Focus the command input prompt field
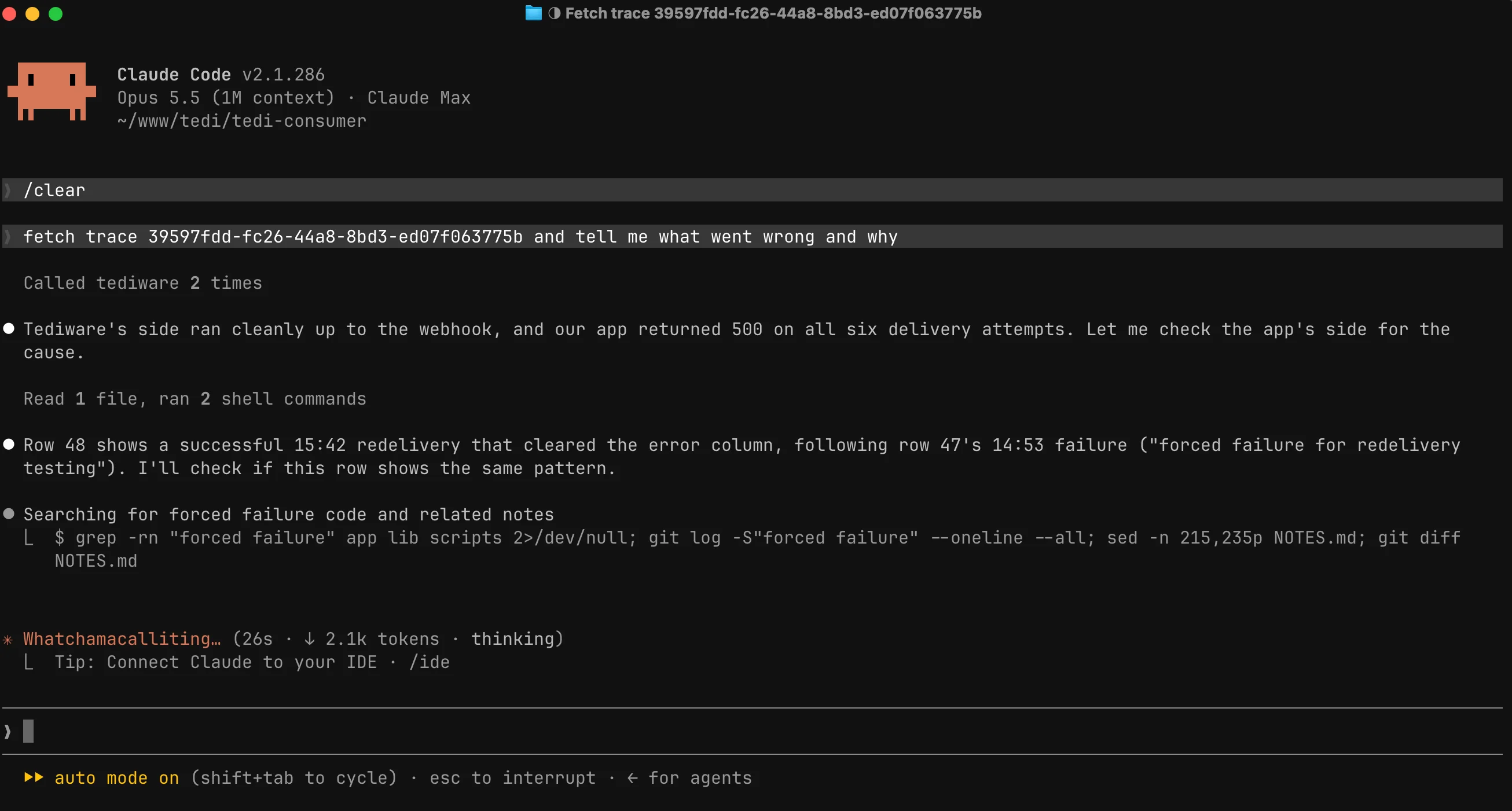Viewport: 1512px width, 811px height. click(753, 731)
